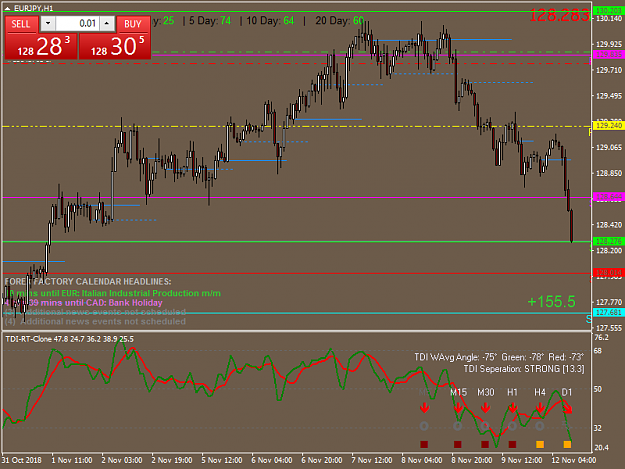The height and width of the screenshot is (469, 625).
Task: Select the red down arrow under H4
Action: [x=540, y=408]
